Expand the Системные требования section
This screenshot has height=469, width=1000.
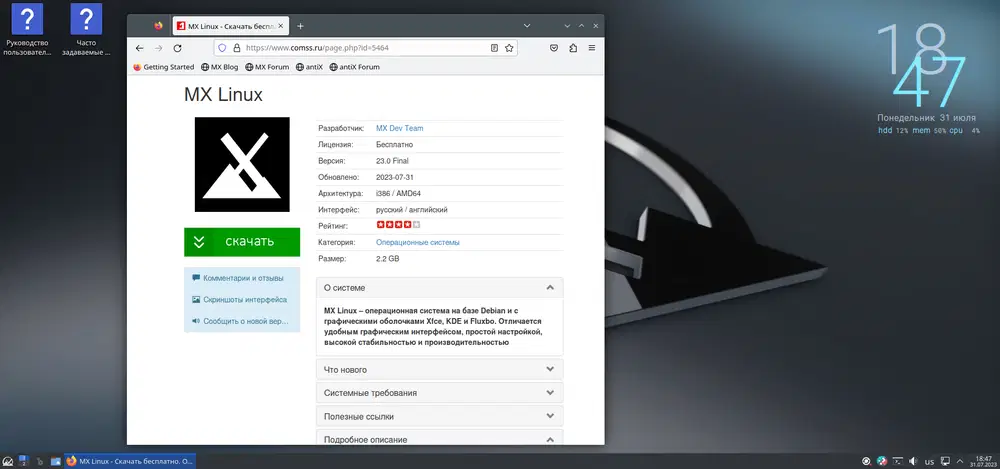point(439,392)
